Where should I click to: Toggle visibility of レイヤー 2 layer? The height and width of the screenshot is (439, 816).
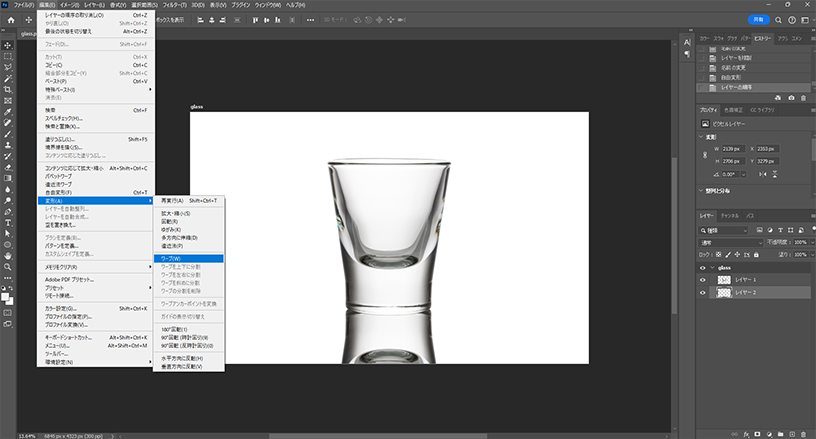[x=703, y=292]
